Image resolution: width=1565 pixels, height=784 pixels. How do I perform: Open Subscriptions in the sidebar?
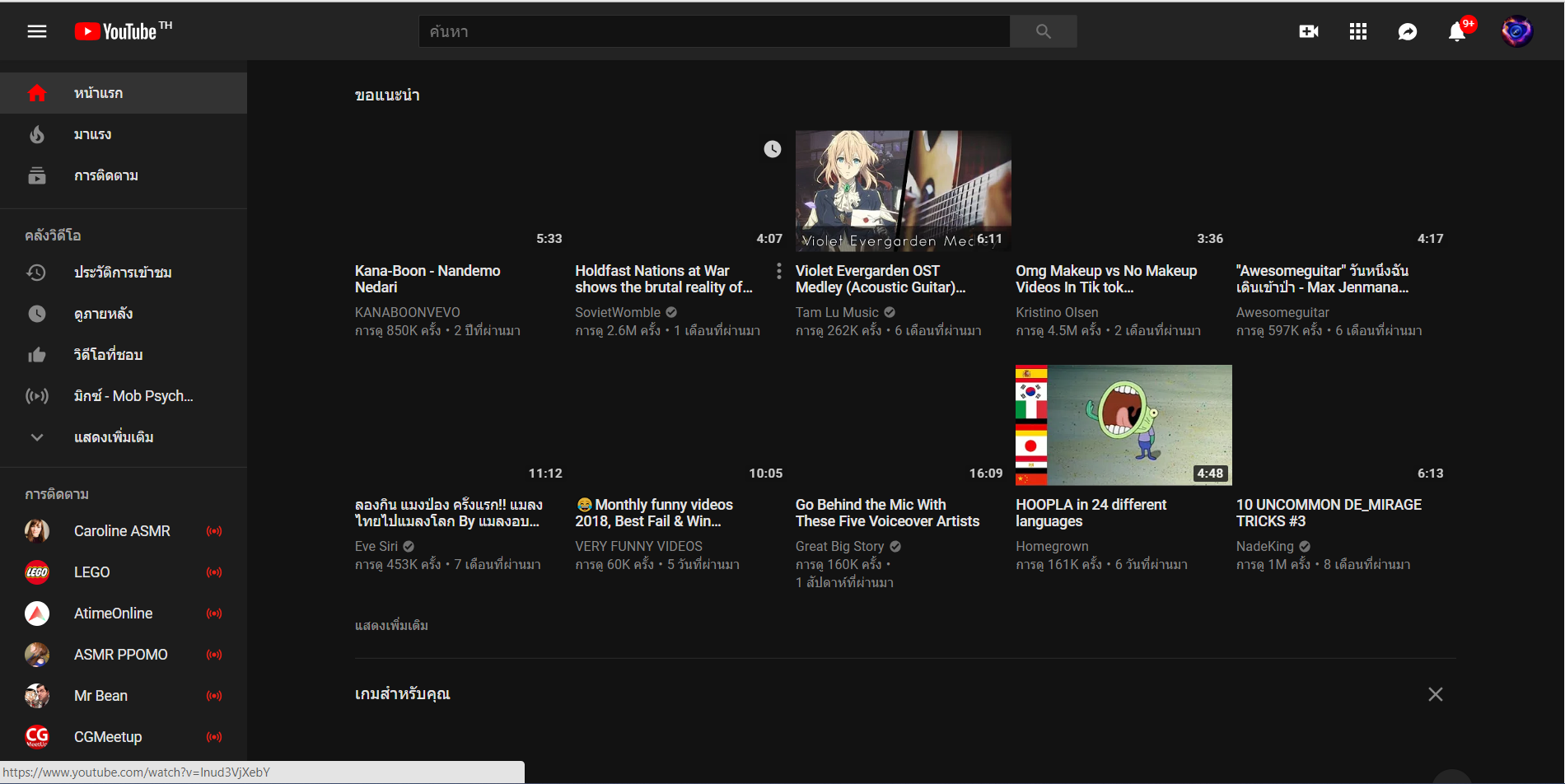coord(105,175)
